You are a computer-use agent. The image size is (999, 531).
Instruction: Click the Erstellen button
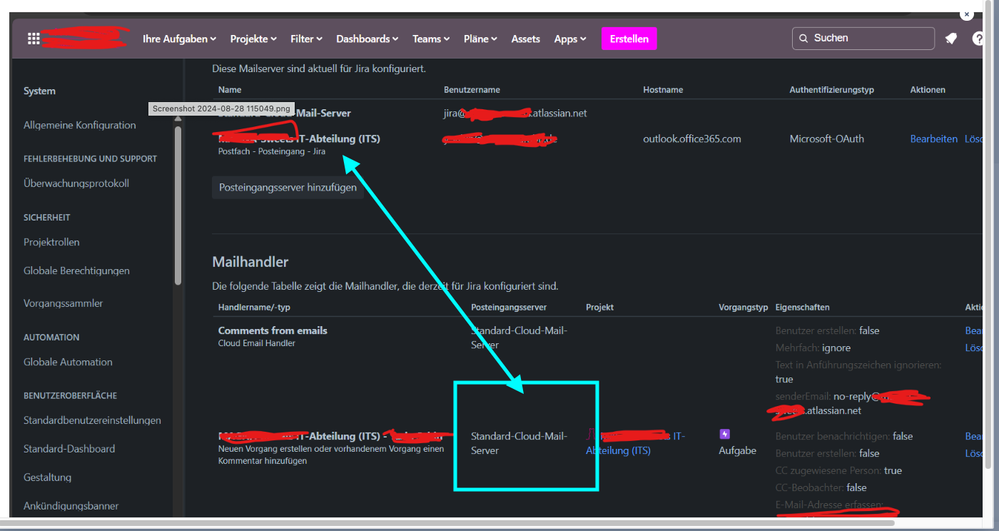pos(629,39)
